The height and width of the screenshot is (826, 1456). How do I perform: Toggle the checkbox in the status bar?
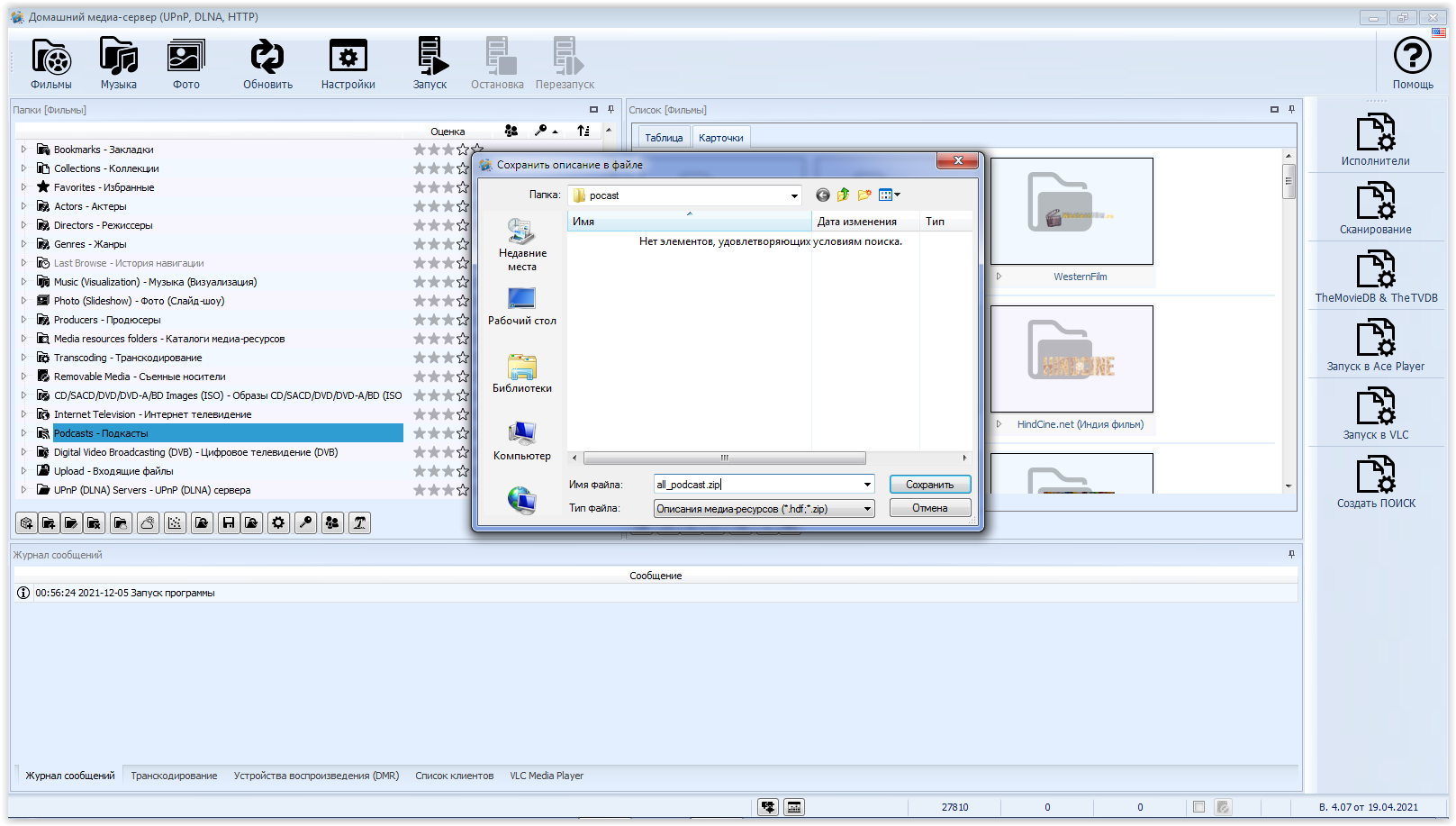1198,807
